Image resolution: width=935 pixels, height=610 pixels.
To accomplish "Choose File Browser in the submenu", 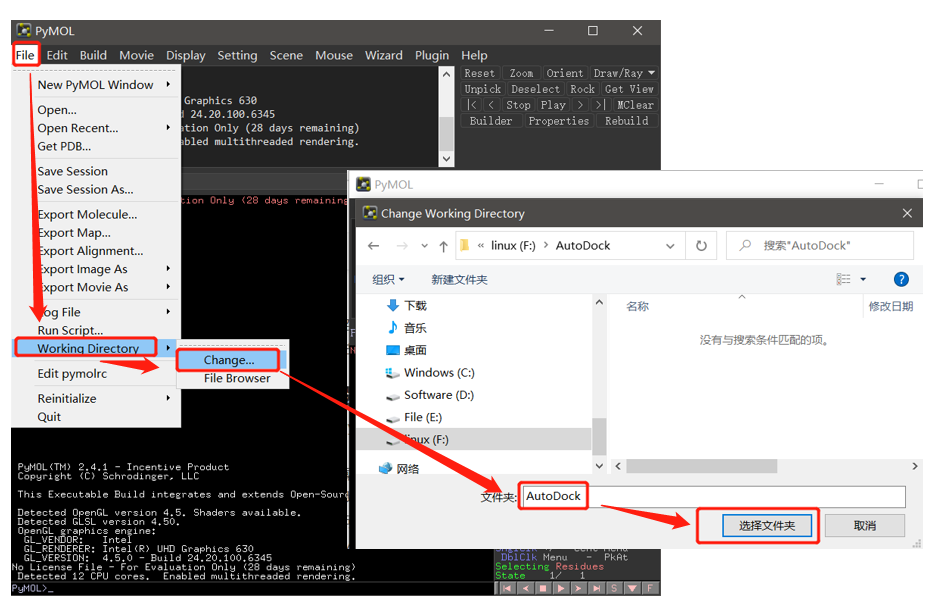I will pos(237,378).
